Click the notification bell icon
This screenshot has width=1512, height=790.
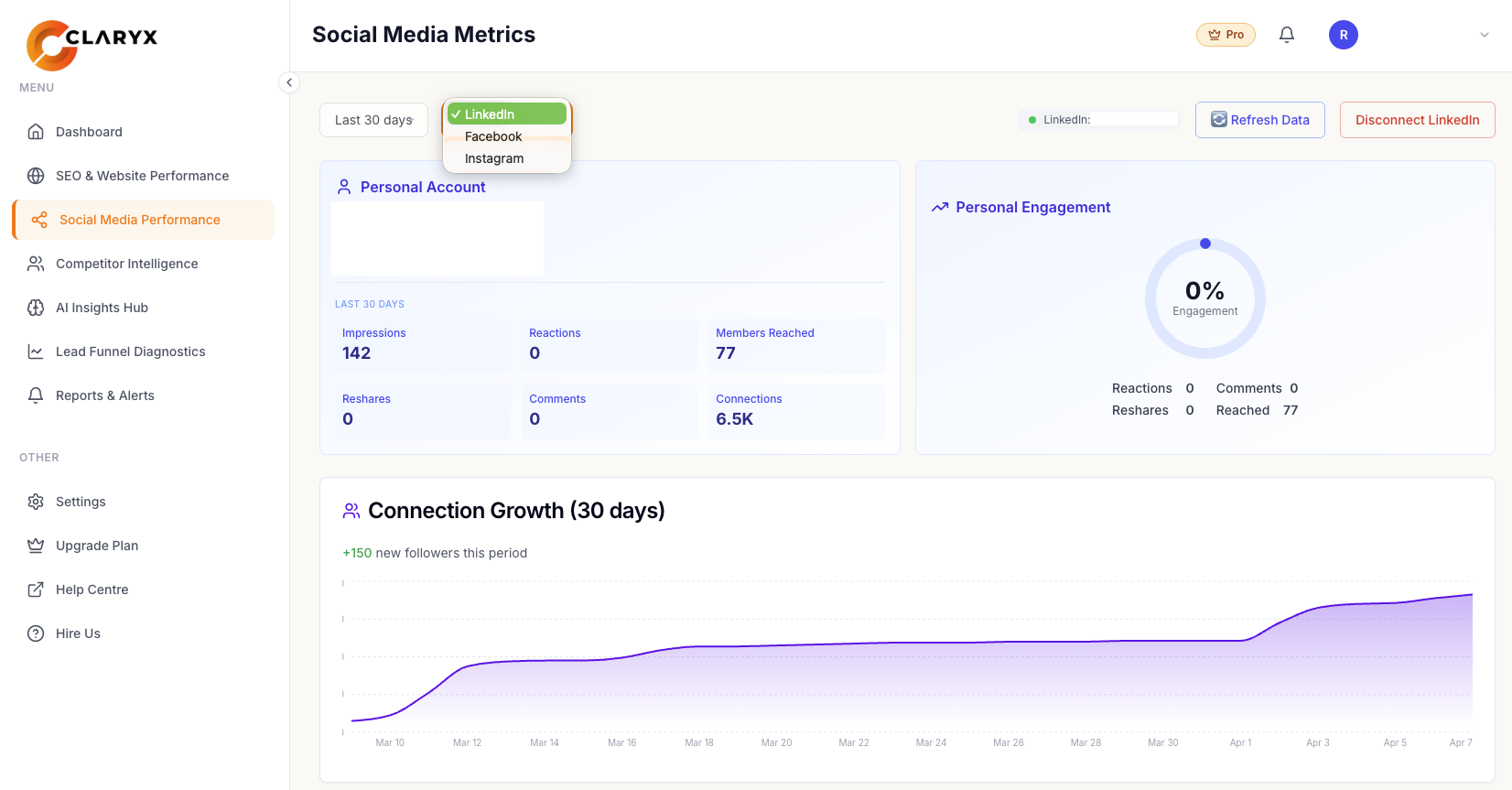(x=1286, y=35)
